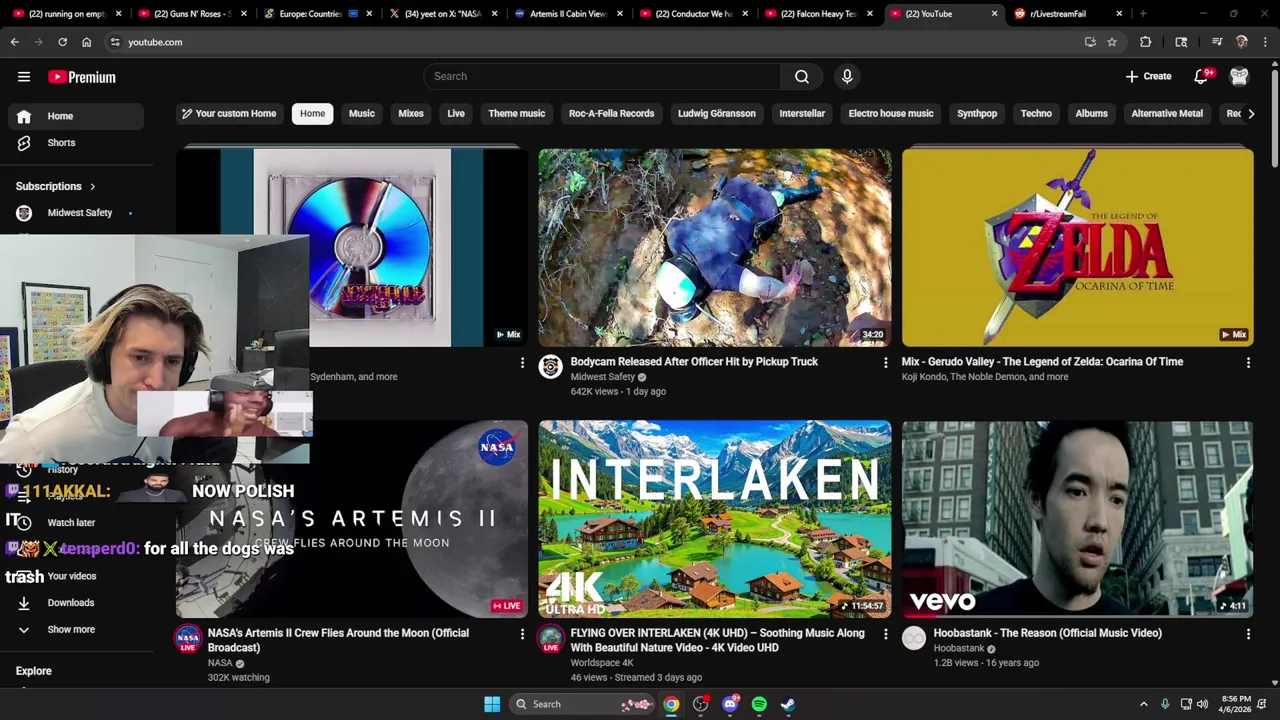
Task: Select the Music filter chip
Action: coord(362,114)
